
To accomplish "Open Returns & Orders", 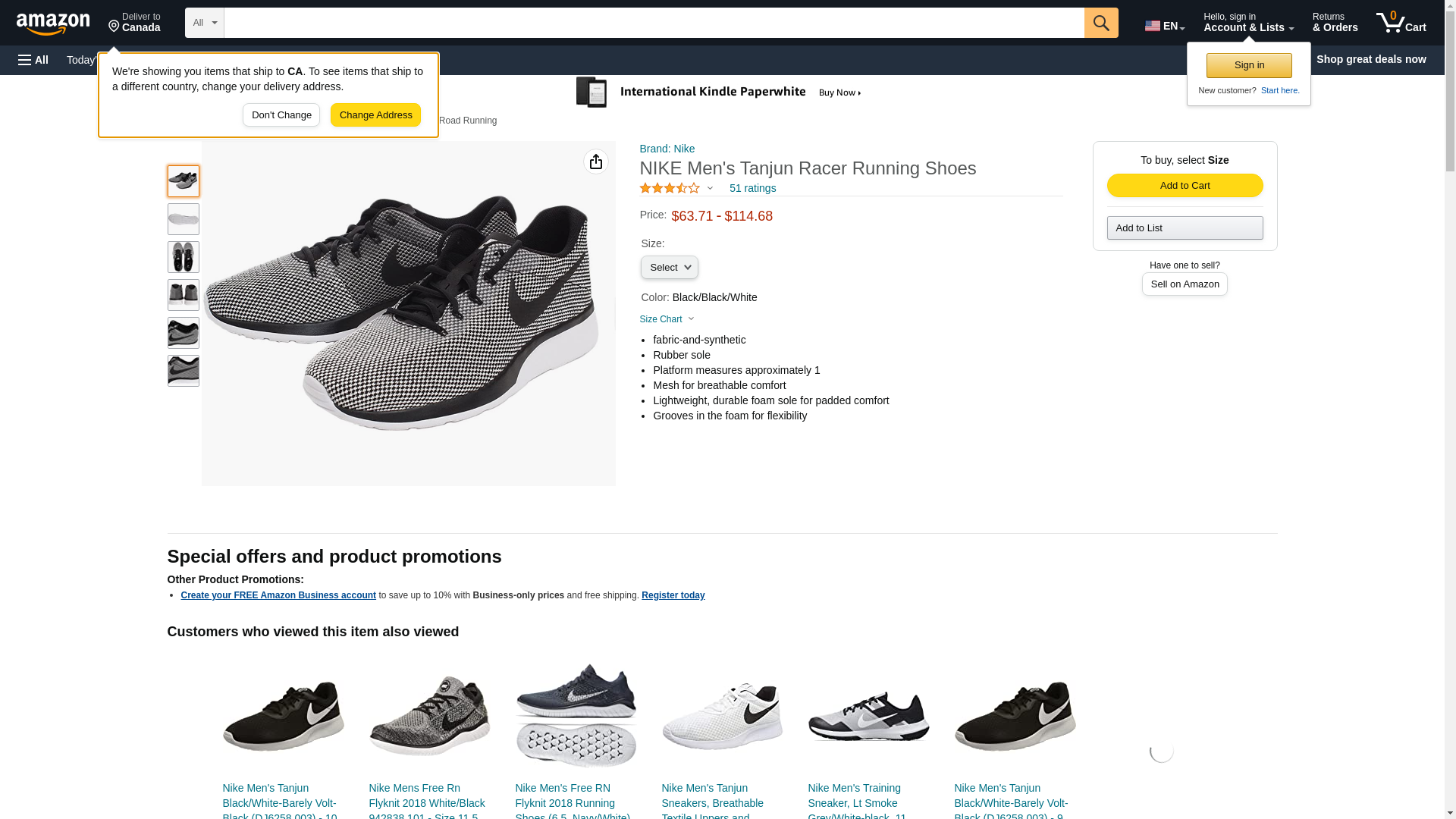I will click(x=1334, y=23).
